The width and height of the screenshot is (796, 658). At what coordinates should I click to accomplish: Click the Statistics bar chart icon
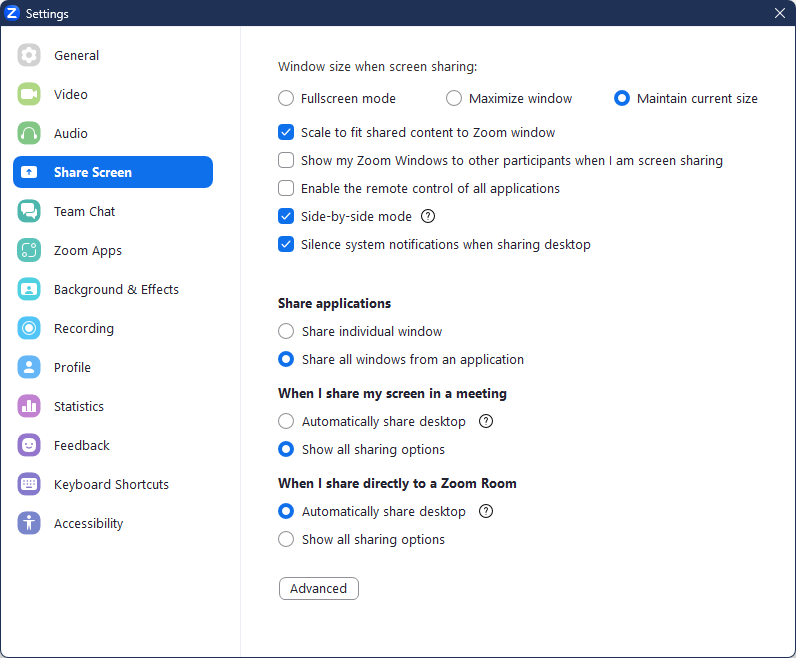[x=29, y=406]
